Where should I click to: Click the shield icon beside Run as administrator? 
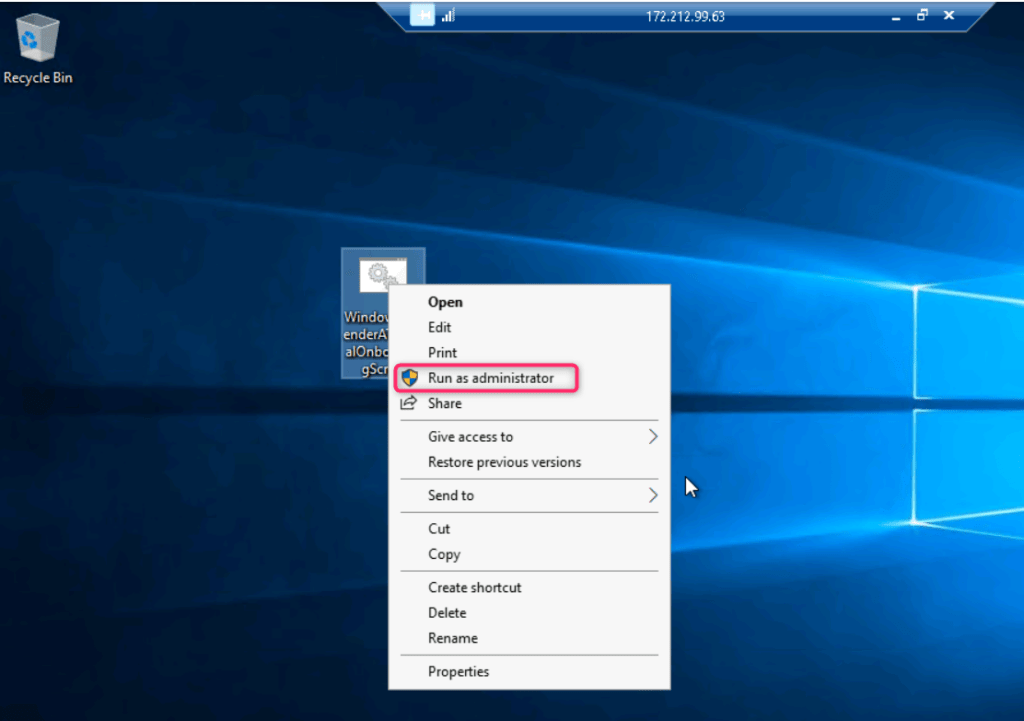pos(409,378)
